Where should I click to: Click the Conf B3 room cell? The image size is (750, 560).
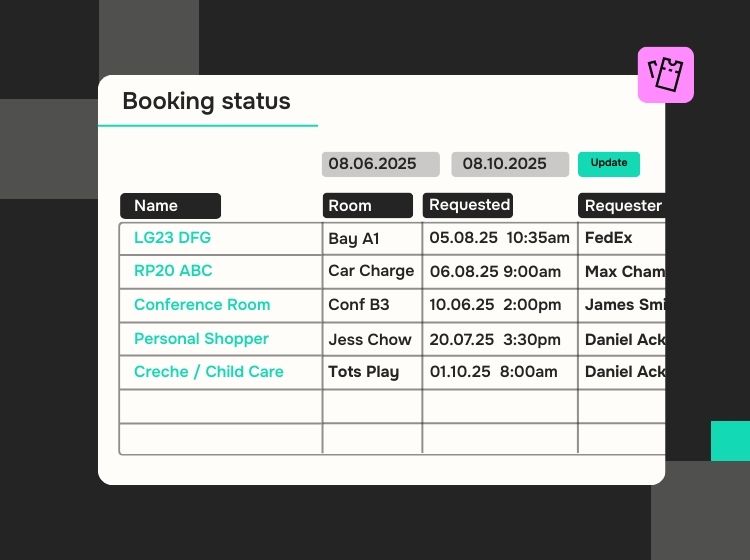(x=373, y=305)
